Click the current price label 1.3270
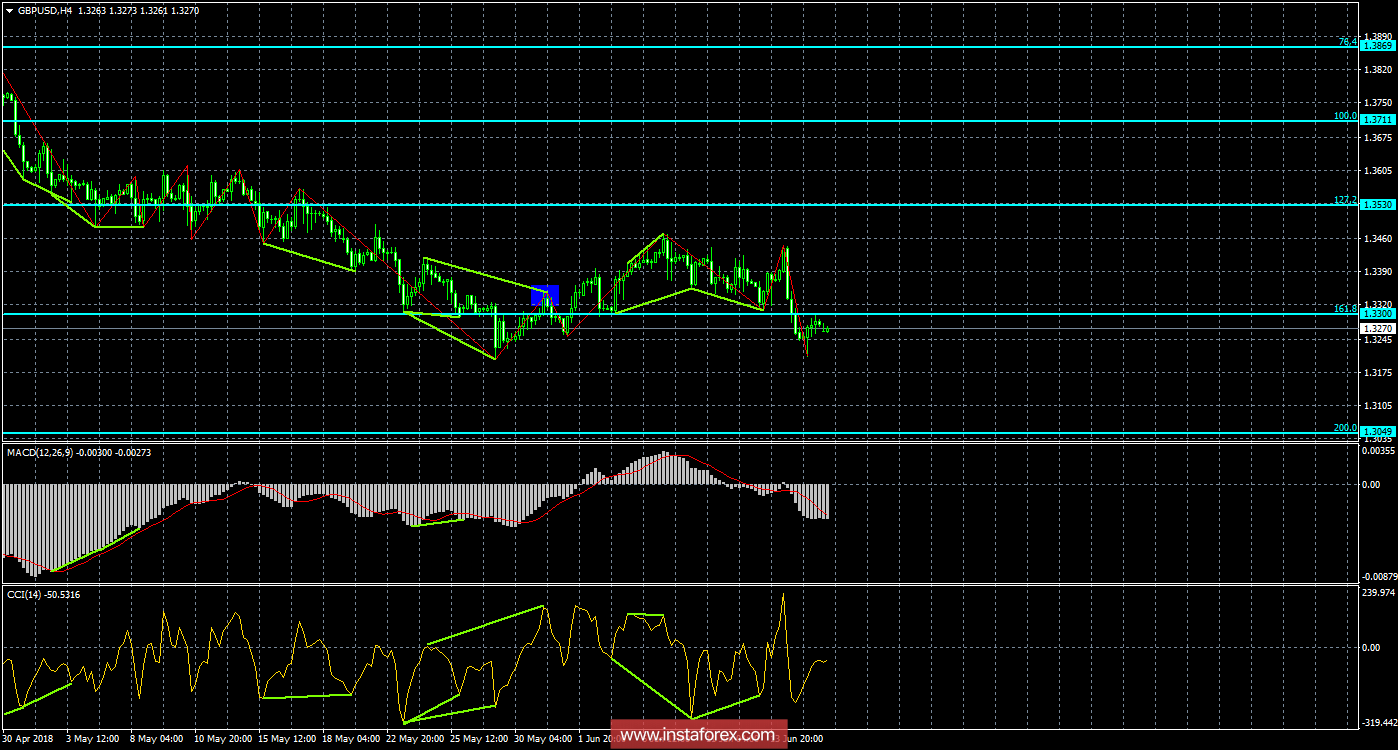 coord(1378,327)
